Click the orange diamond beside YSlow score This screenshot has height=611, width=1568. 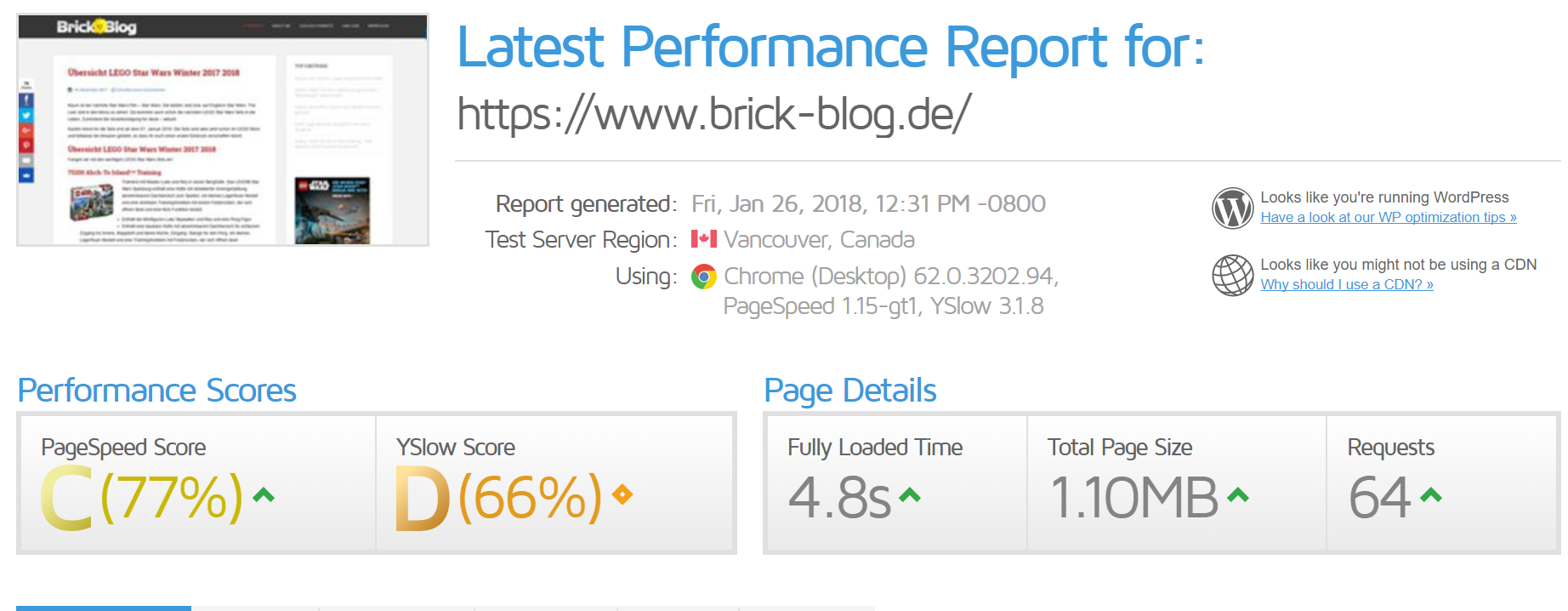622,494
